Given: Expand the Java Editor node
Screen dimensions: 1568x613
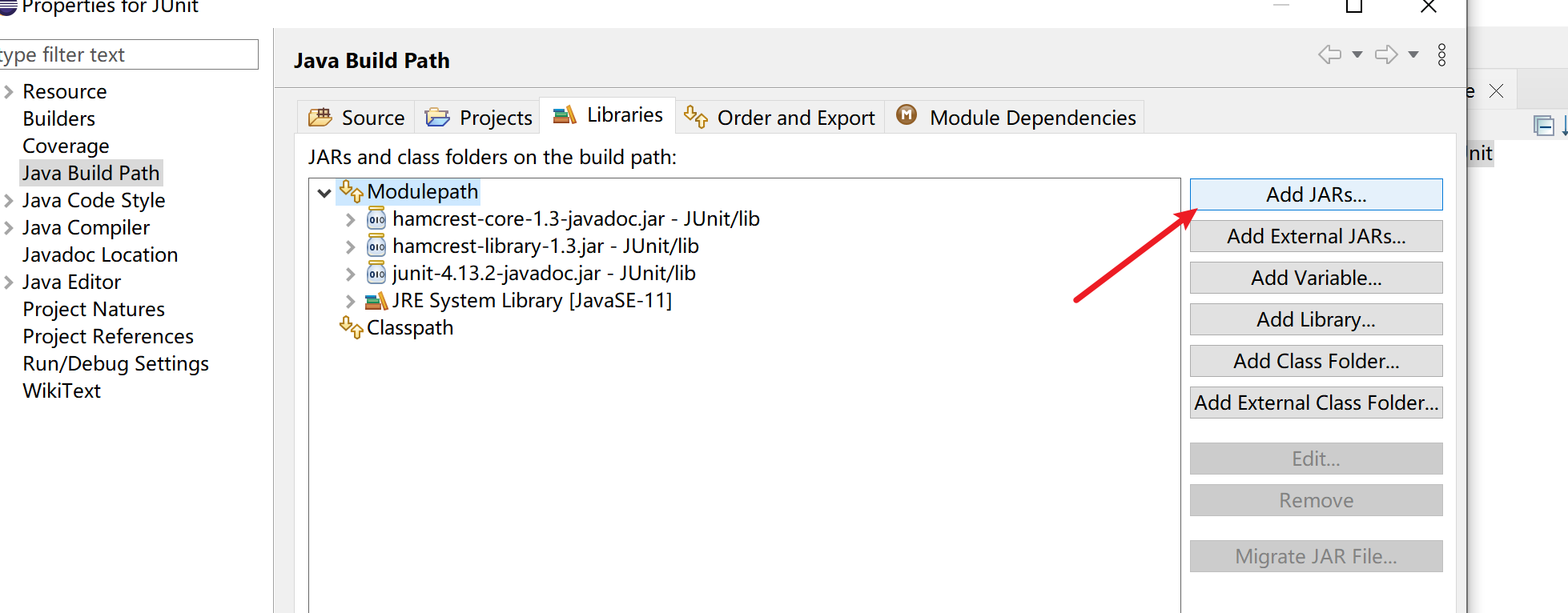Looking at the screenshot, I should click(9, 282).
